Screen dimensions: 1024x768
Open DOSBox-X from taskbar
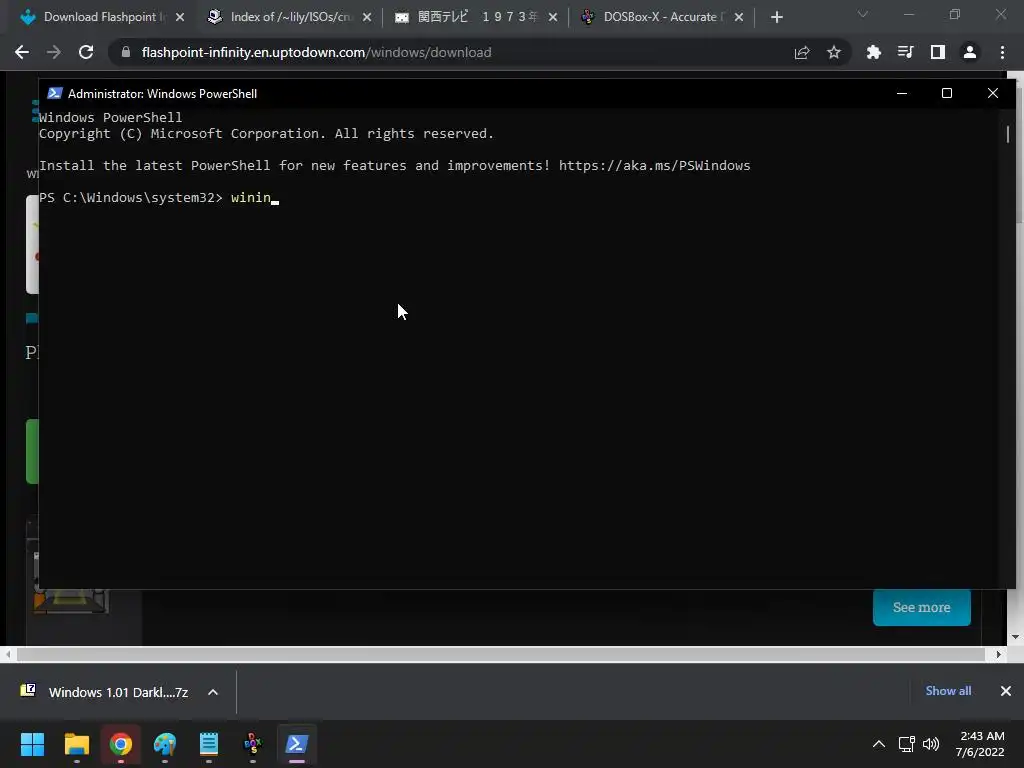[253, 744]
